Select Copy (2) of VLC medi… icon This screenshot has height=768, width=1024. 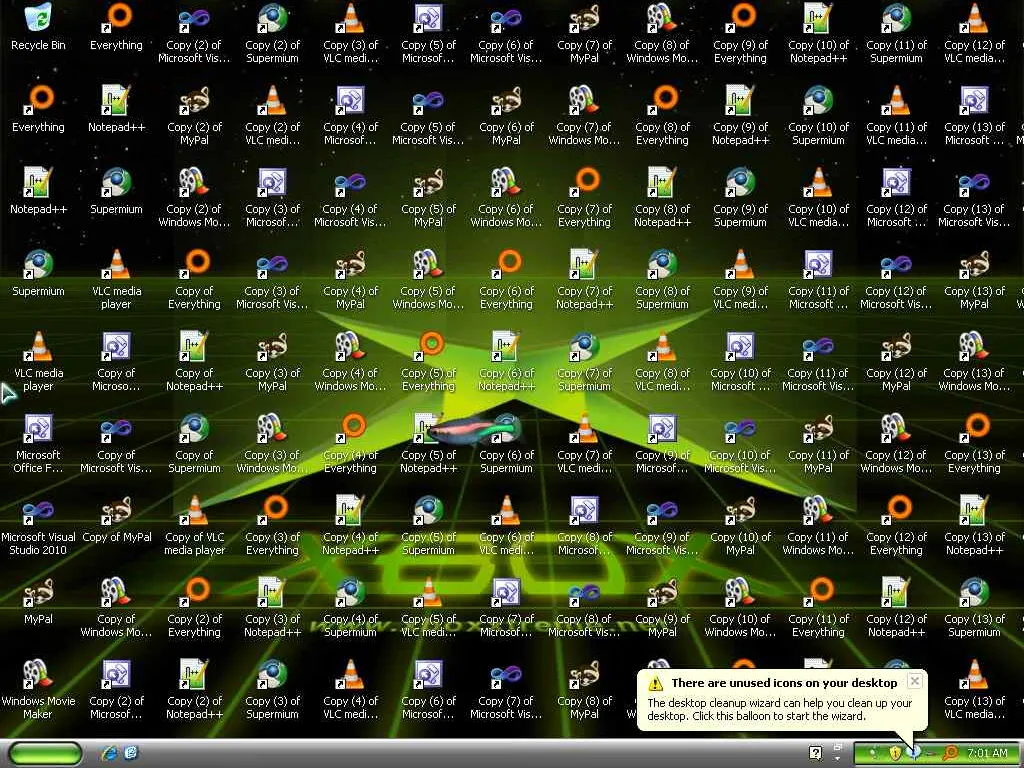coord(272,115)
